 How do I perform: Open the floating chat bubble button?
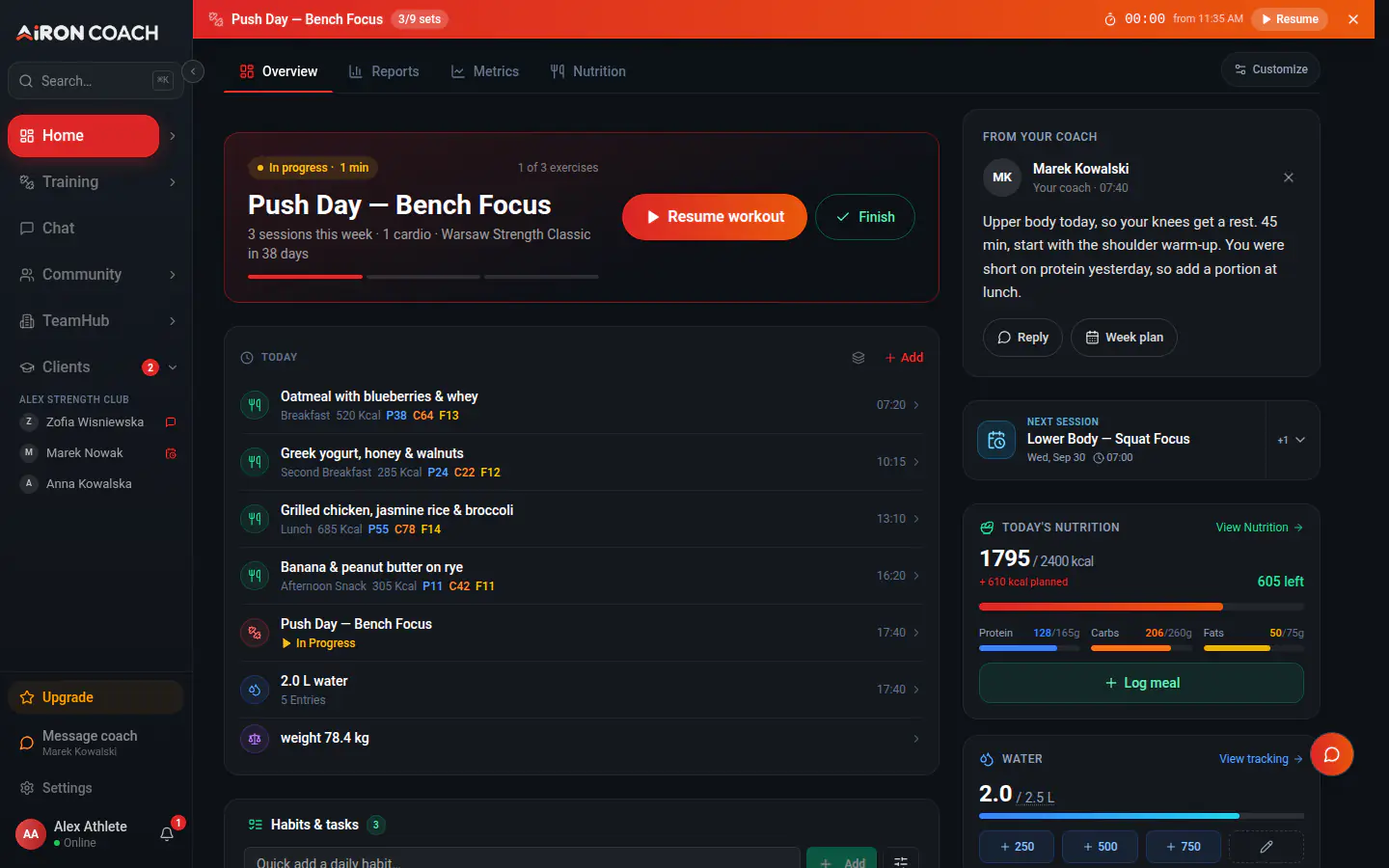click(1331, 754)
